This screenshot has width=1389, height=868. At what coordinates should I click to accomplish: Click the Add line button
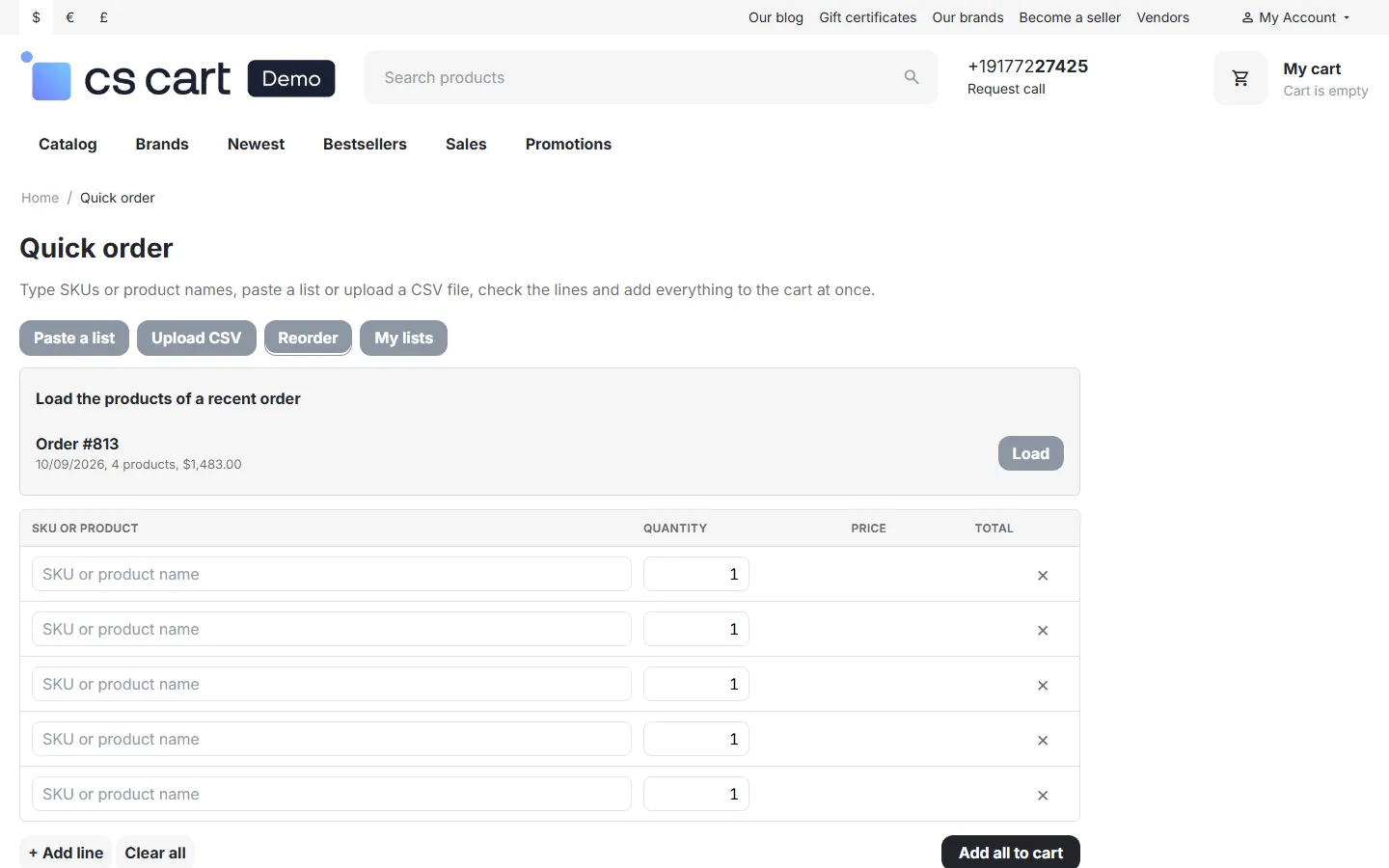tap(66, 853)
